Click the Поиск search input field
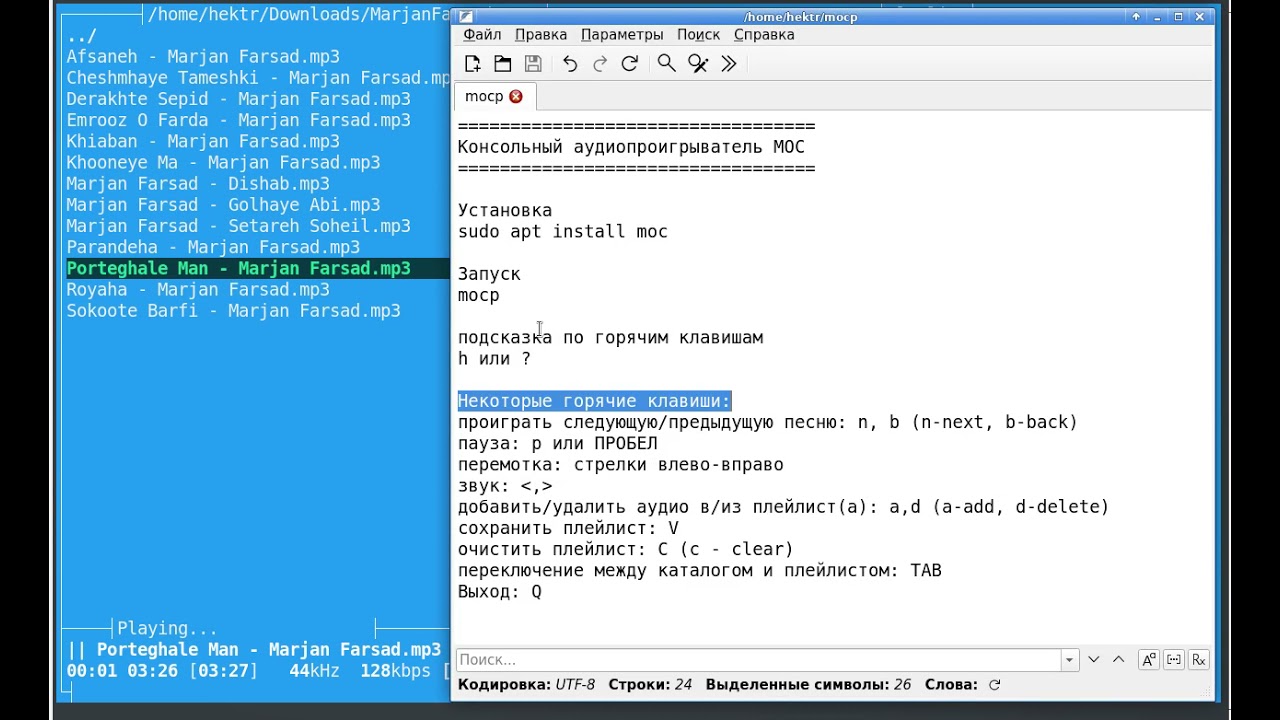The width and height of the screenshot is (1280, 720). [x=758, y=660]
